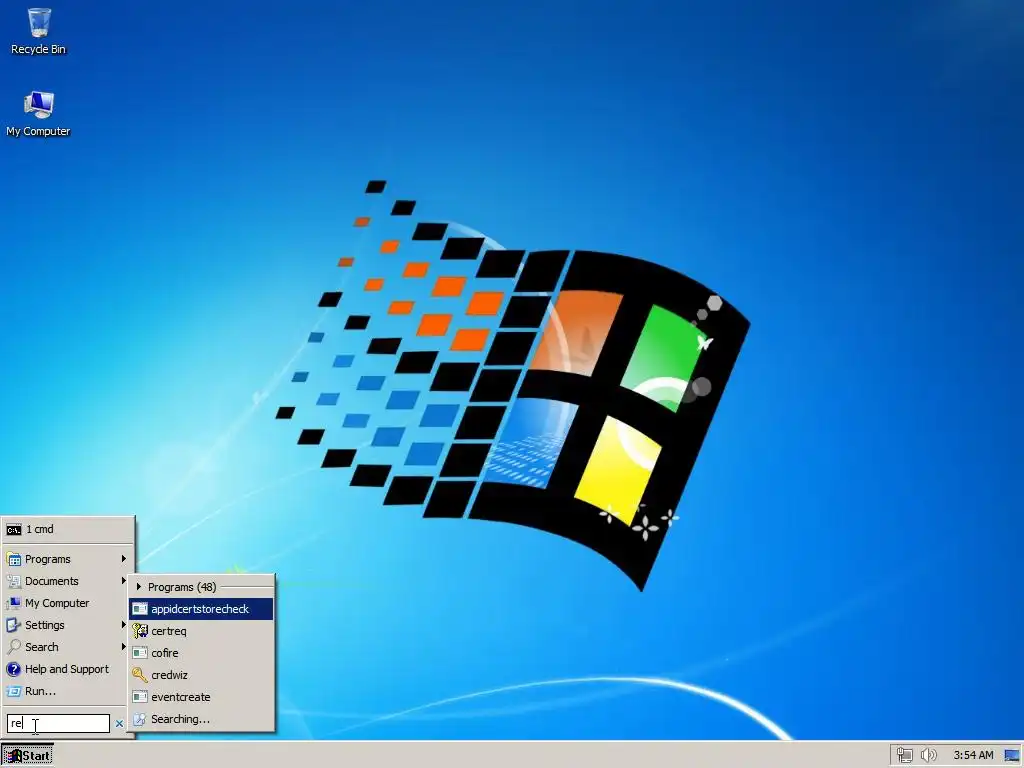This screenshot has width=1024, height=768.
Task: Click the Start button
Action: coord(27,756)
